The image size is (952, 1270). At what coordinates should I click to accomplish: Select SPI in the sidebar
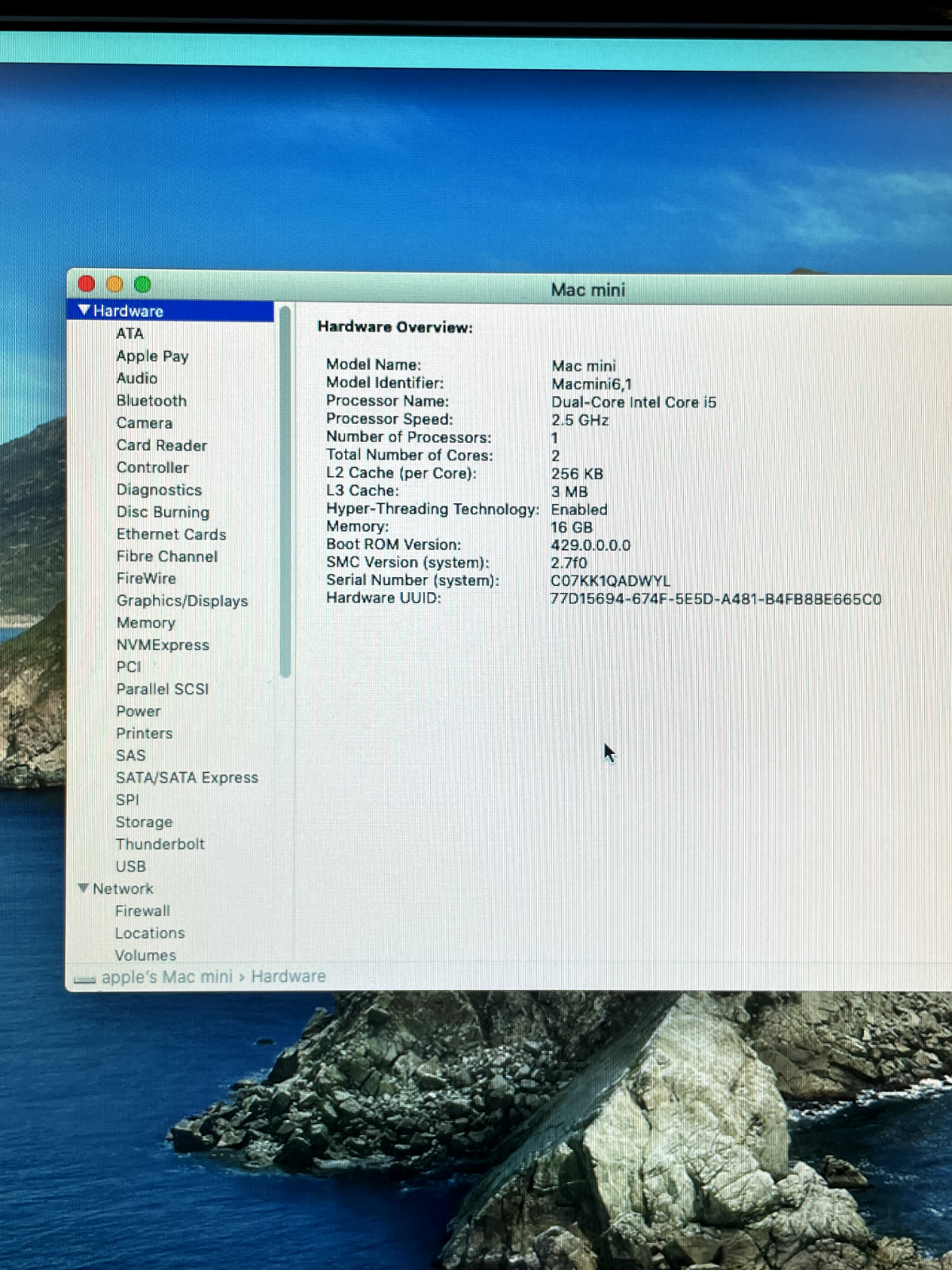(127, 799)
